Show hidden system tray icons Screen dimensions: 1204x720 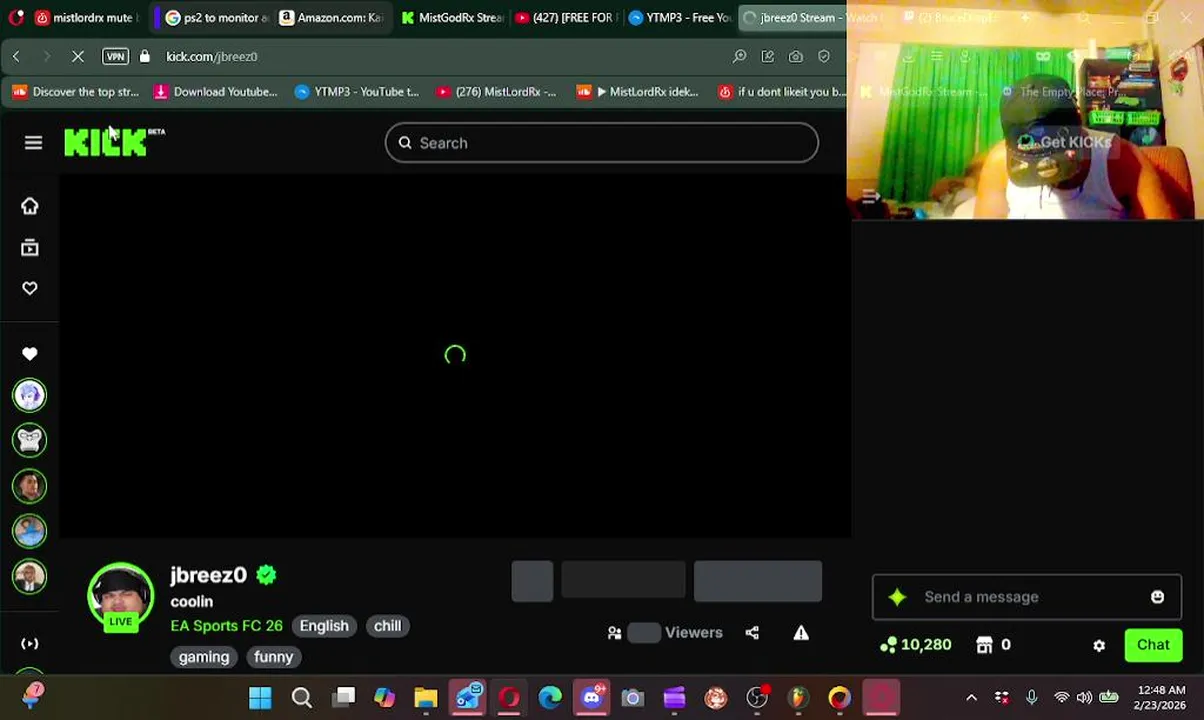[971, 698]
